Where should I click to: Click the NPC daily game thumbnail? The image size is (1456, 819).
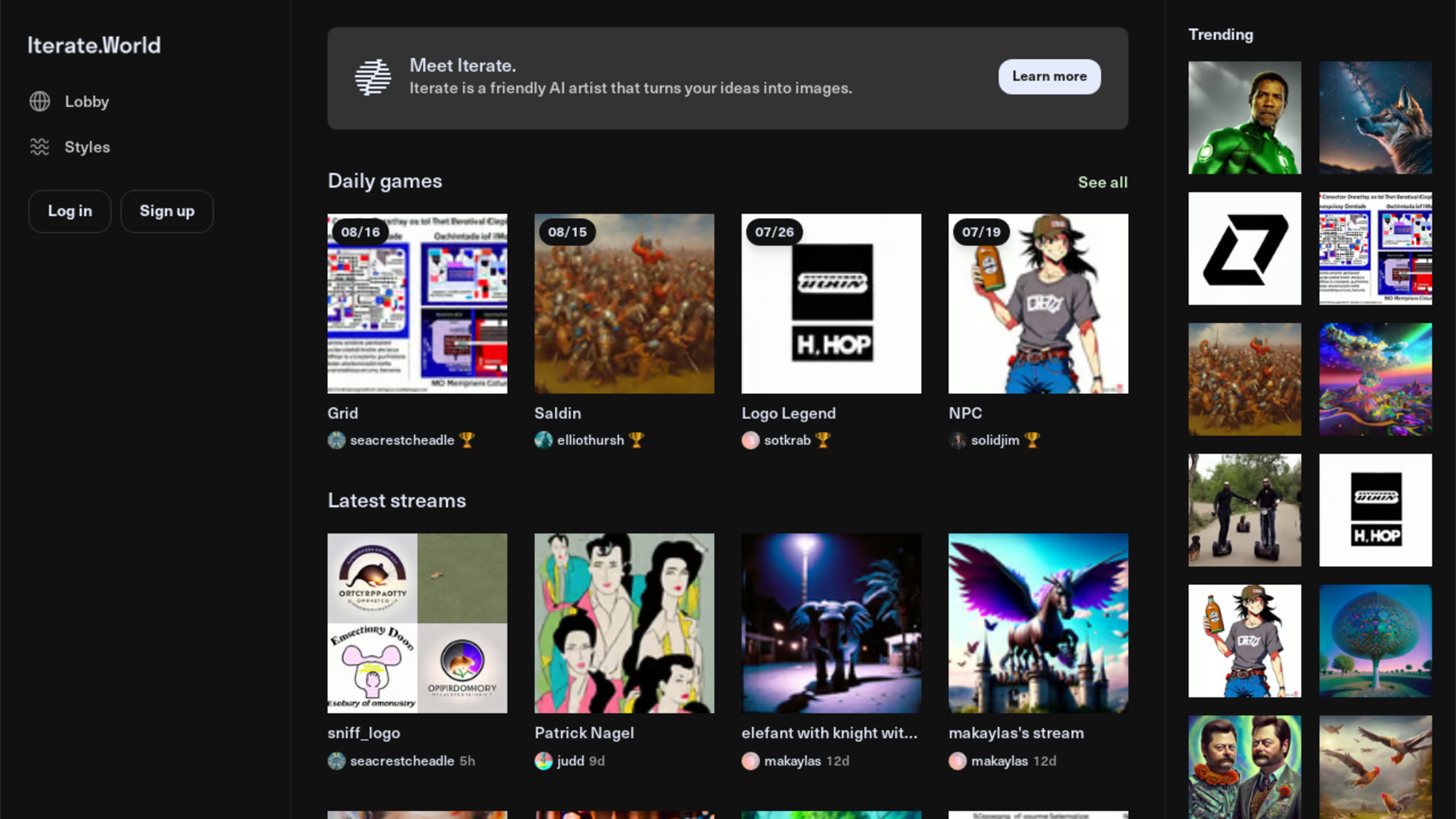[x=1038, y=303]
